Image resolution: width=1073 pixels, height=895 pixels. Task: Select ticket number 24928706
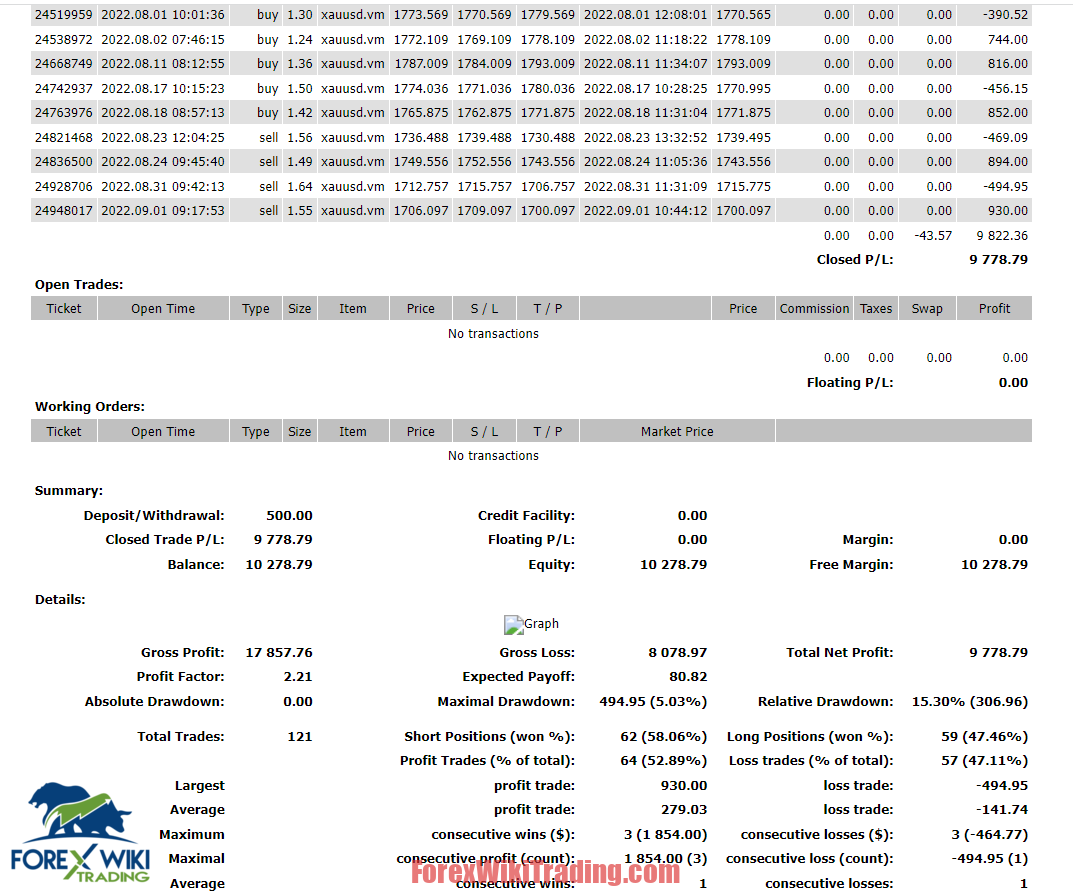64,186
